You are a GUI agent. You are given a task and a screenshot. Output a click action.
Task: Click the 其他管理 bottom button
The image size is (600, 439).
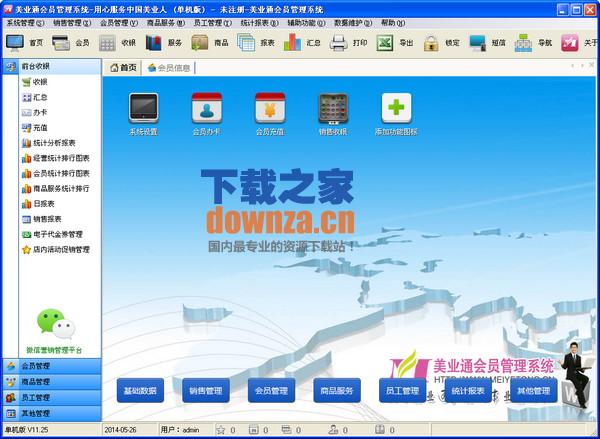click(533, 390)
